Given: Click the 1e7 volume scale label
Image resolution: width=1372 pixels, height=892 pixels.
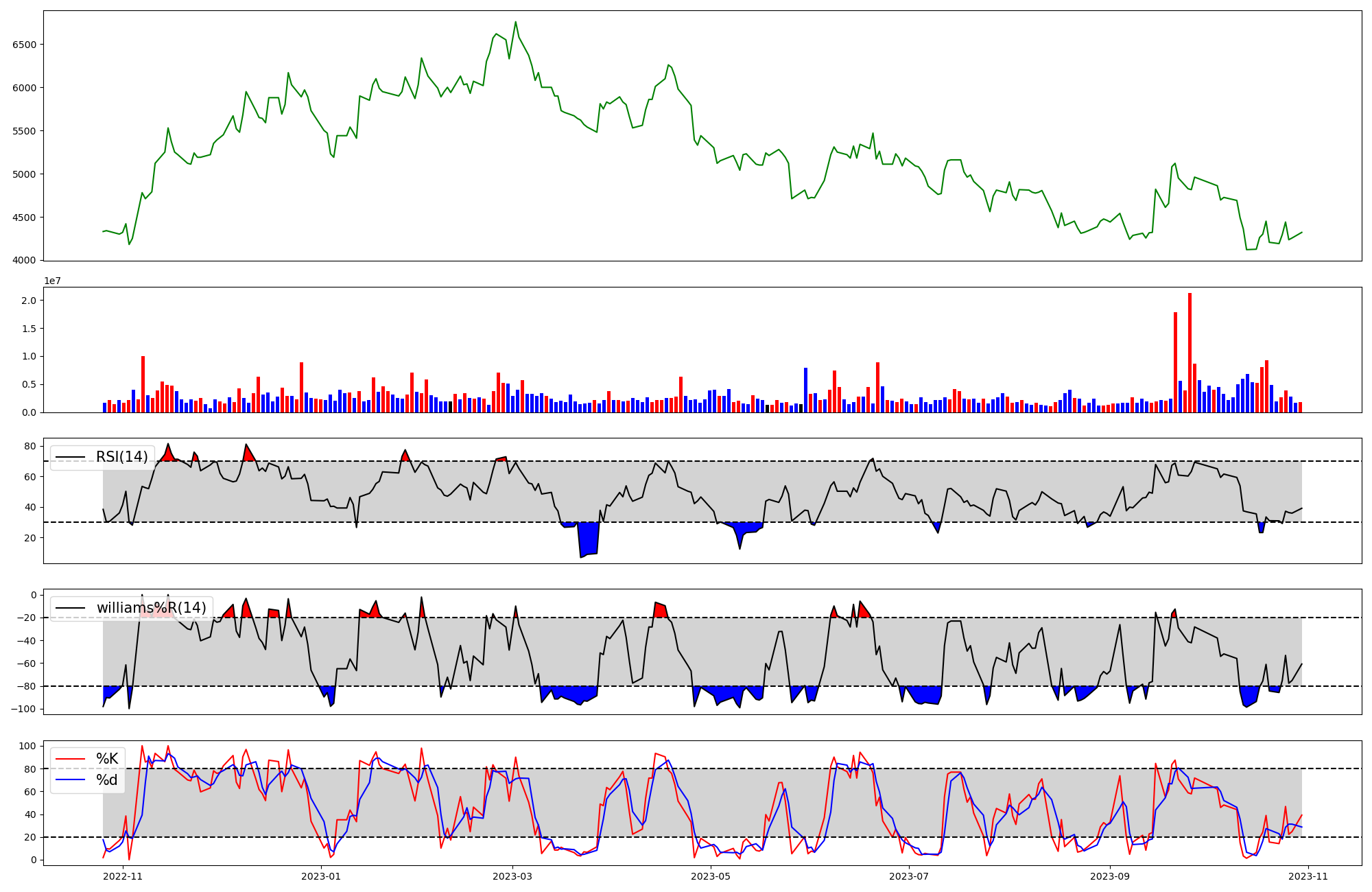Looking at the screenshot, I should (53, 281).
